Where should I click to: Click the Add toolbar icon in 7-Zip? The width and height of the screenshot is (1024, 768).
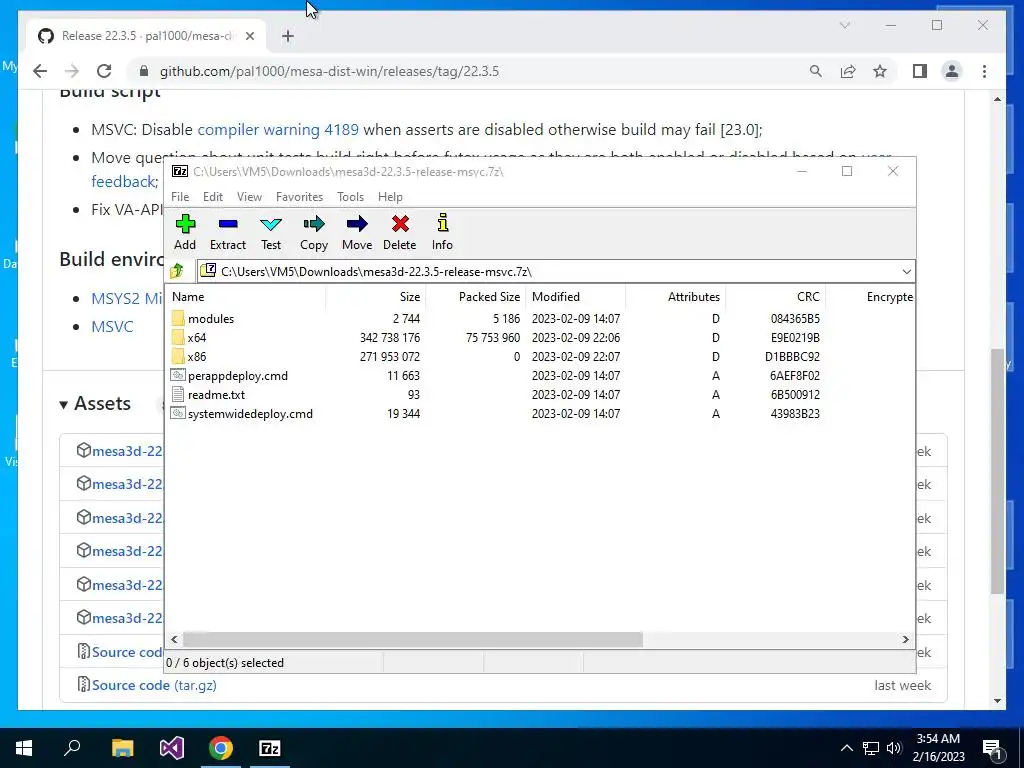[185, 224]
